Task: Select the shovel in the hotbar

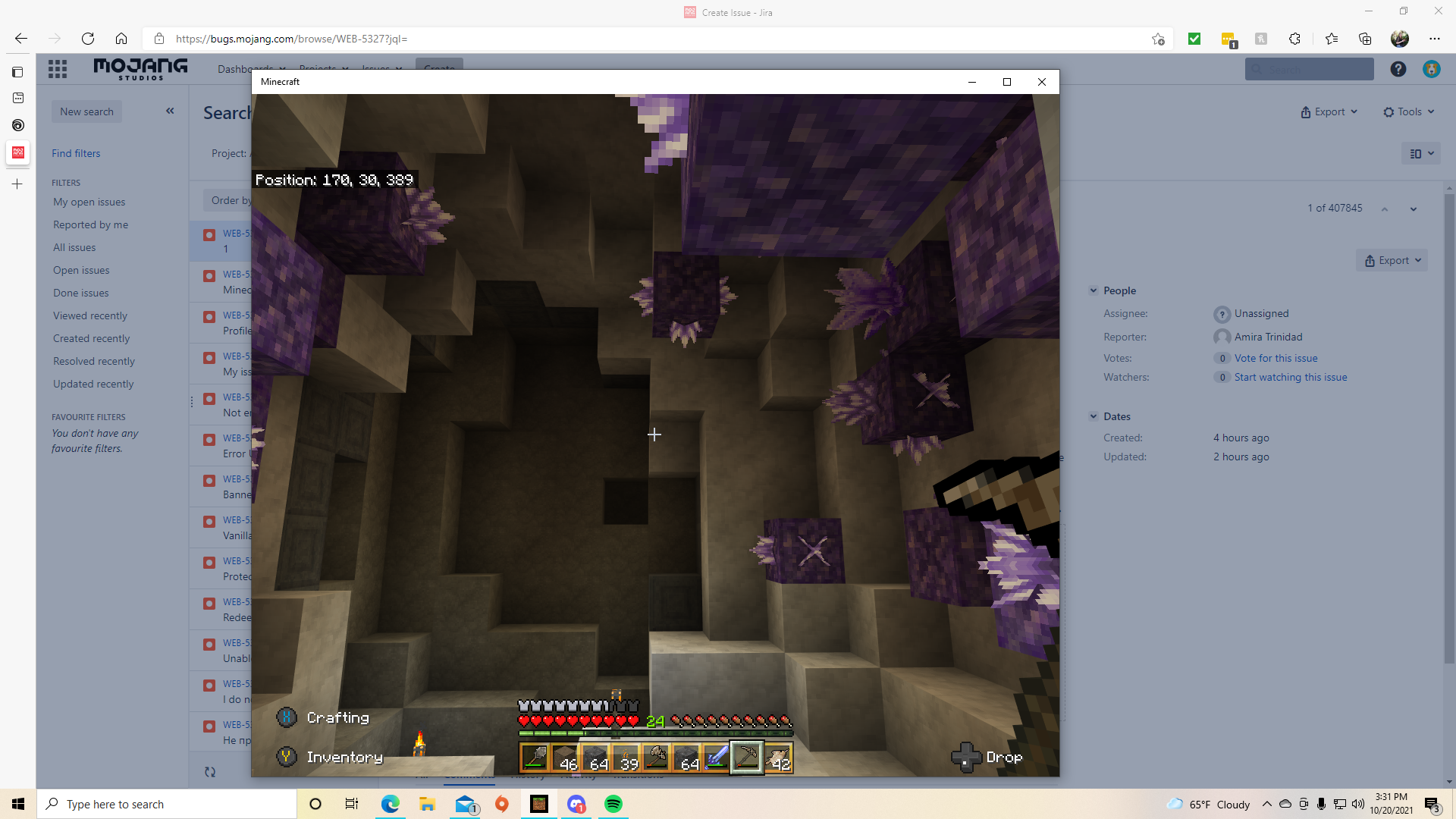Action: pyautogui.click(x=535, y=757)
